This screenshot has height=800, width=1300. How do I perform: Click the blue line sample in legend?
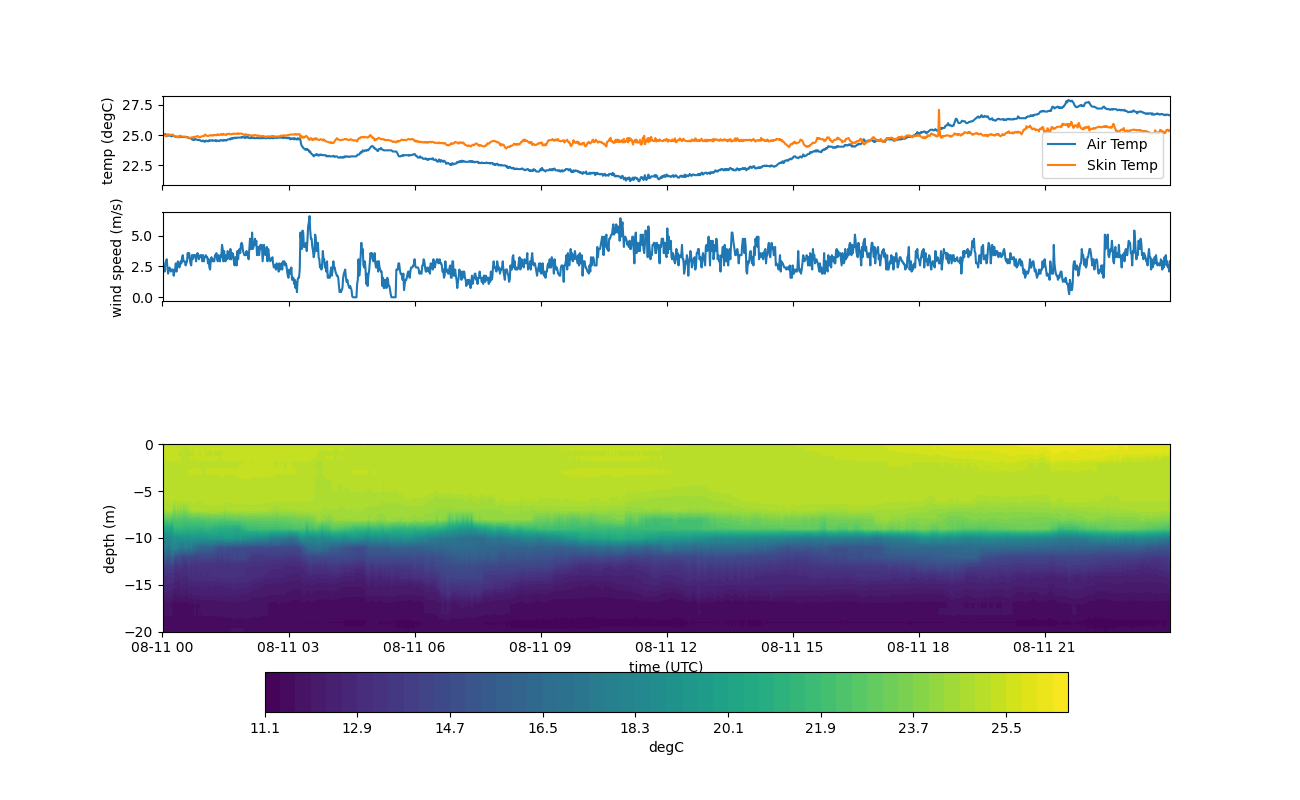[x=1062, y=144]
